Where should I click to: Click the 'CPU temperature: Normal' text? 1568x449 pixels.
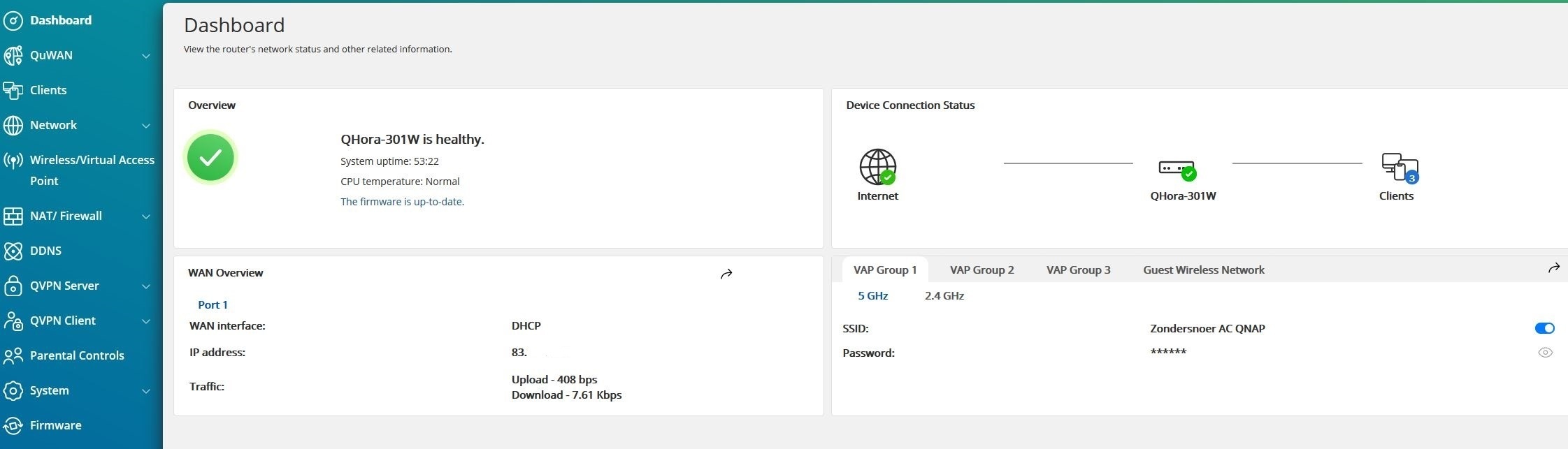pyautogui.click(x=400, y=181)
